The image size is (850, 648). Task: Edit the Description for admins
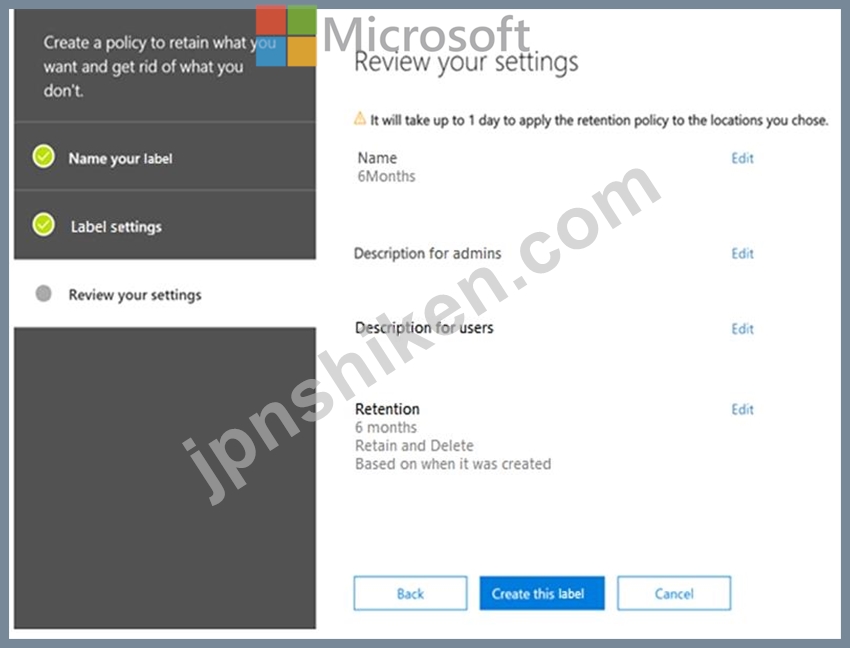point(742,253)
